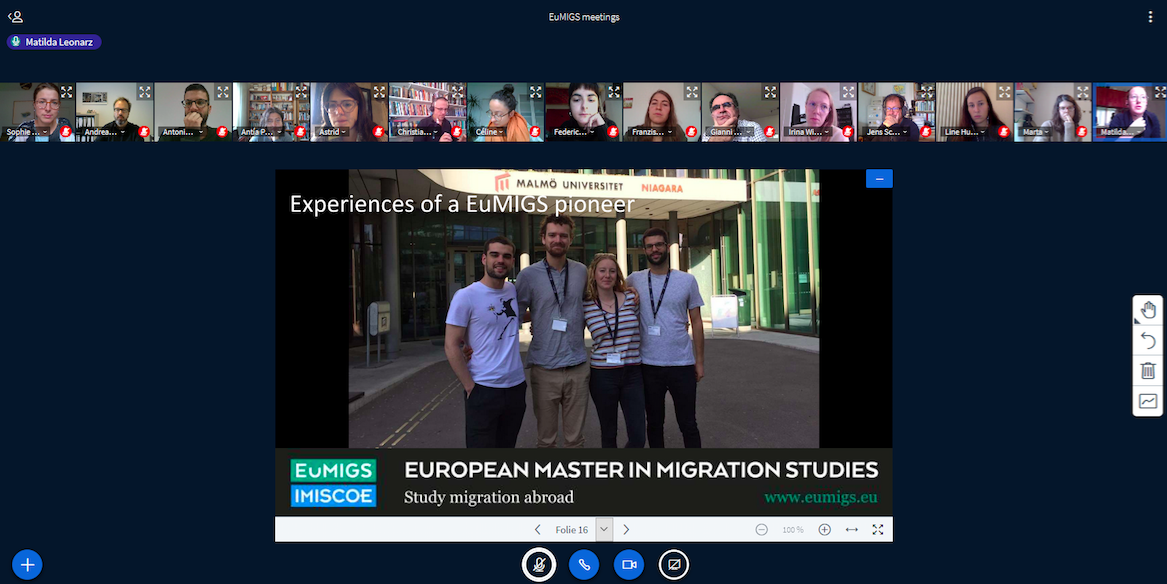Viewport: 1167px width, 584px height.
Task: Clear all annotations with trash icon
Action: (1147, 371)
